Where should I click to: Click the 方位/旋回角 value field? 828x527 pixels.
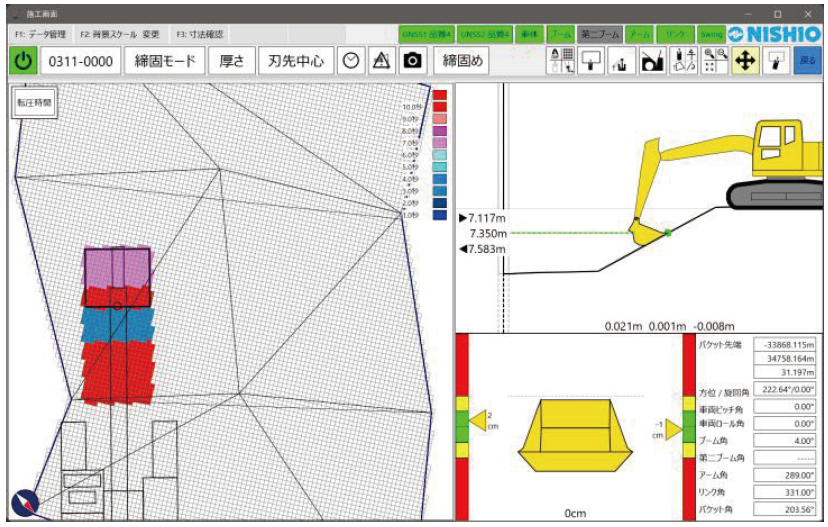click(x=785, y=390)
